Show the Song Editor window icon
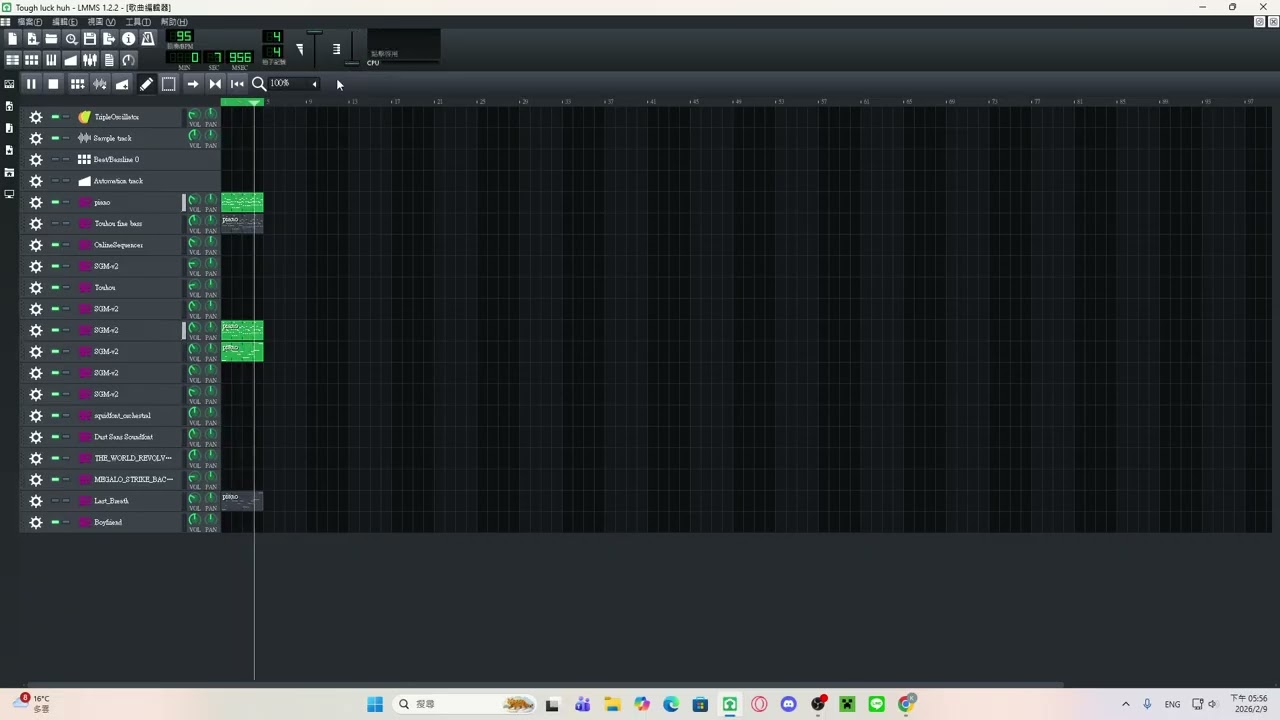 click(13, 60)
